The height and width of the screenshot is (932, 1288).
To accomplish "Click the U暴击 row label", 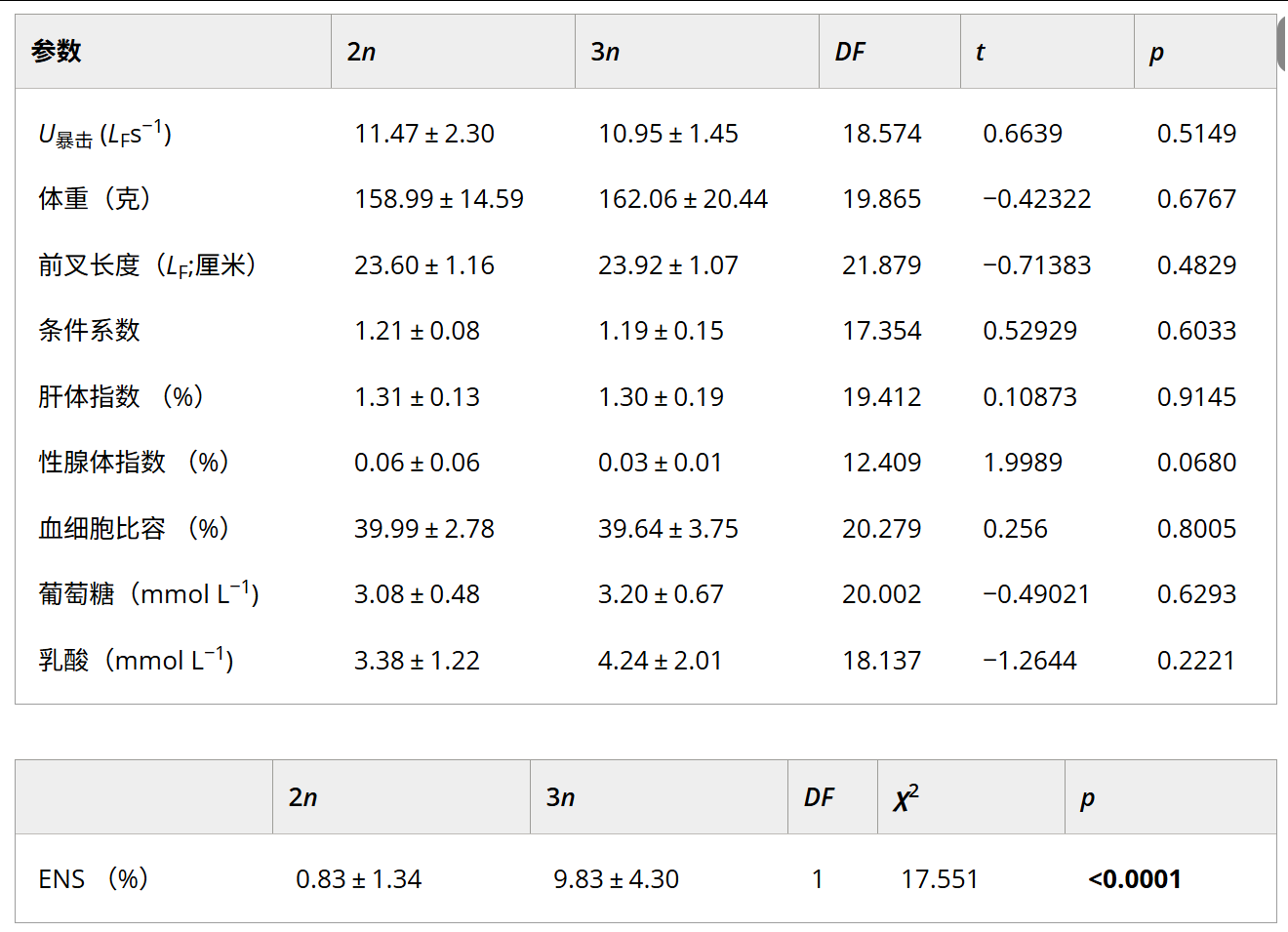I will [105, 134].
